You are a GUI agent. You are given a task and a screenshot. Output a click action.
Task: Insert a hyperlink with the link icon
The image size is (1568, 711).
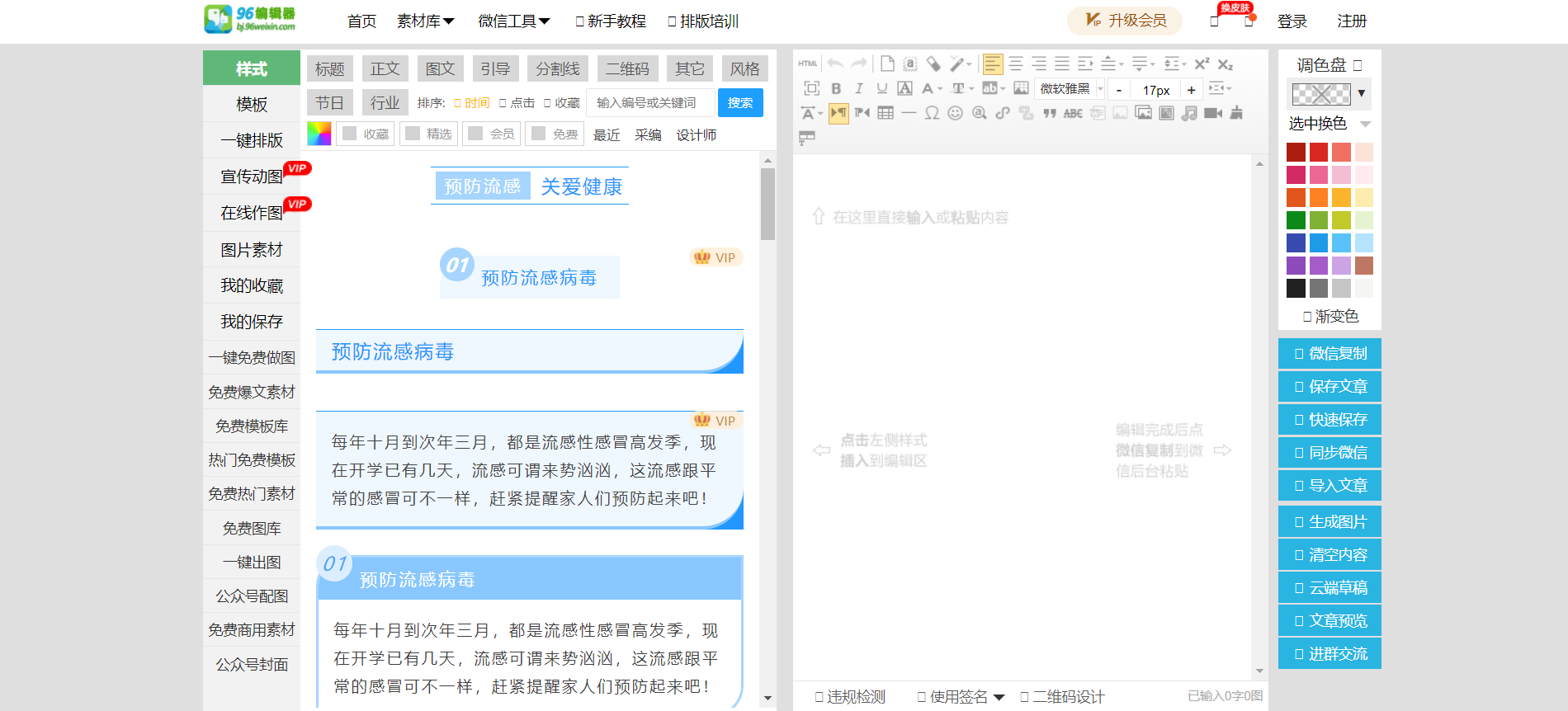pyautogui.click(x=1003, y=113)
